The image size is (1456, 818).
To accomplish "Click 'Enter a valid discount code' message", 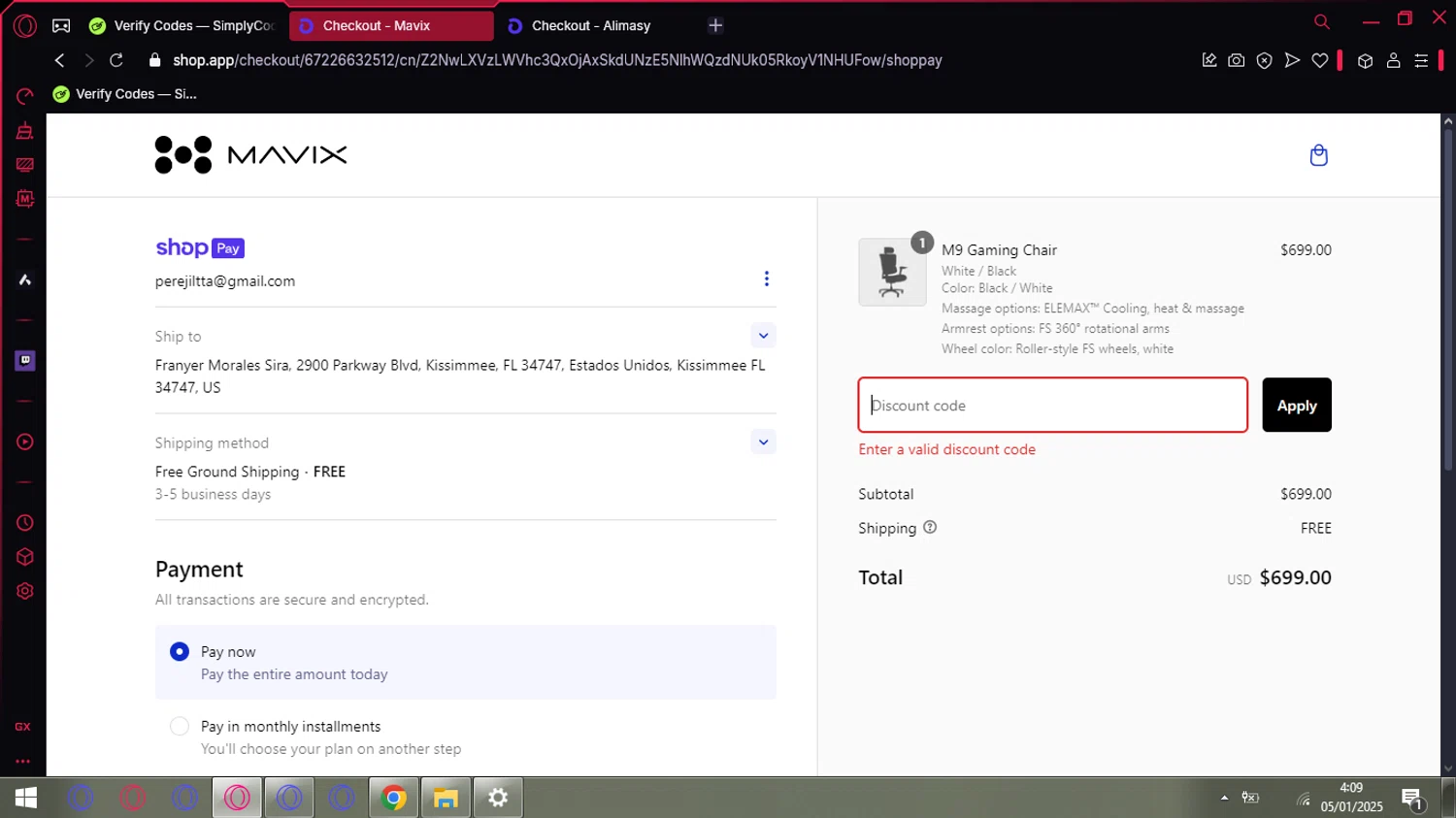I will 946,449.
